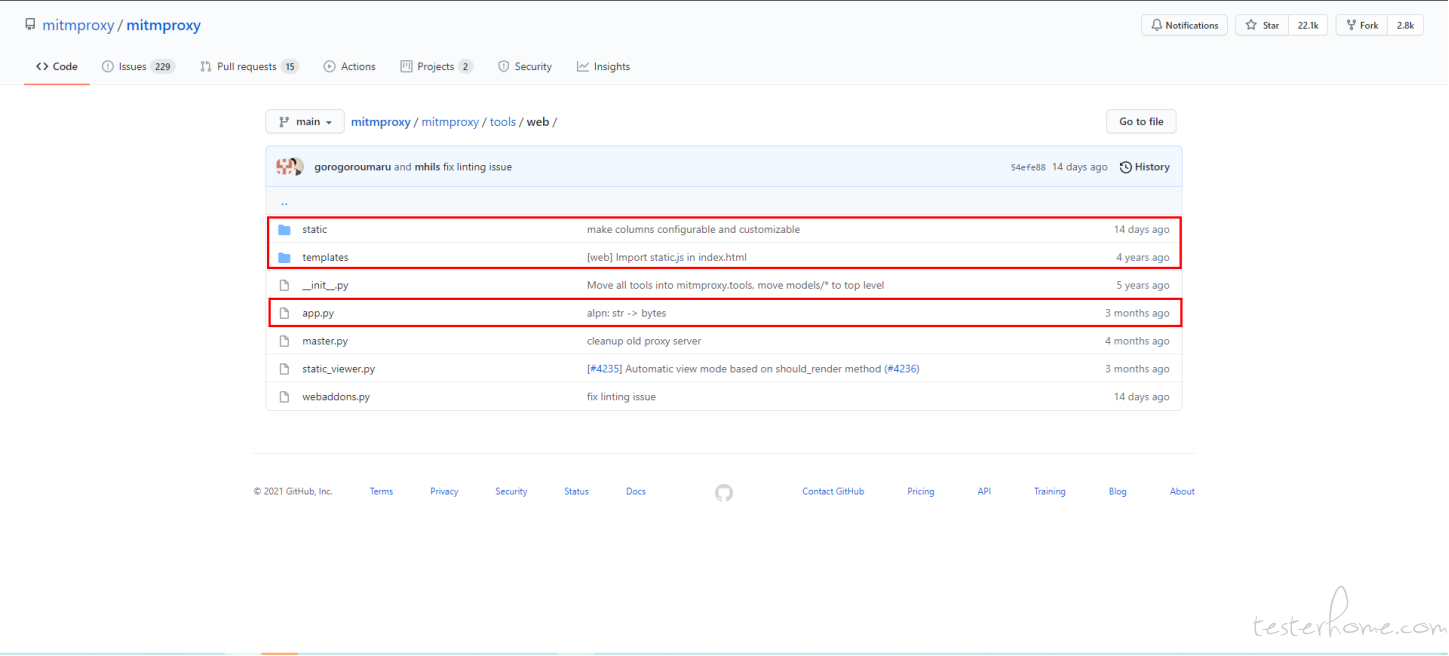Go to parent directory via the .. link
Viewport: 1449px width, 656px height.
pyautogui.click(x=284, y=202)
